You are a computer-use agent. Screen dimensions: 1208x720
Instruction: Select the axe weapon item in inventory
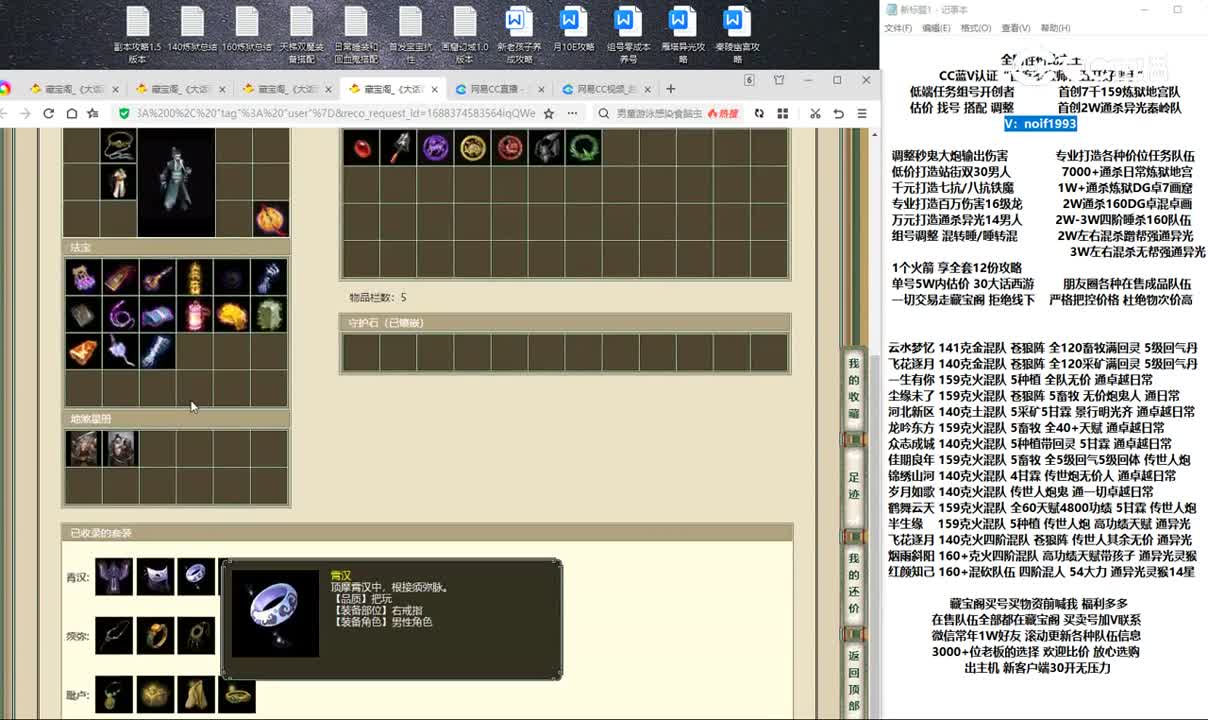pos(398,148)
